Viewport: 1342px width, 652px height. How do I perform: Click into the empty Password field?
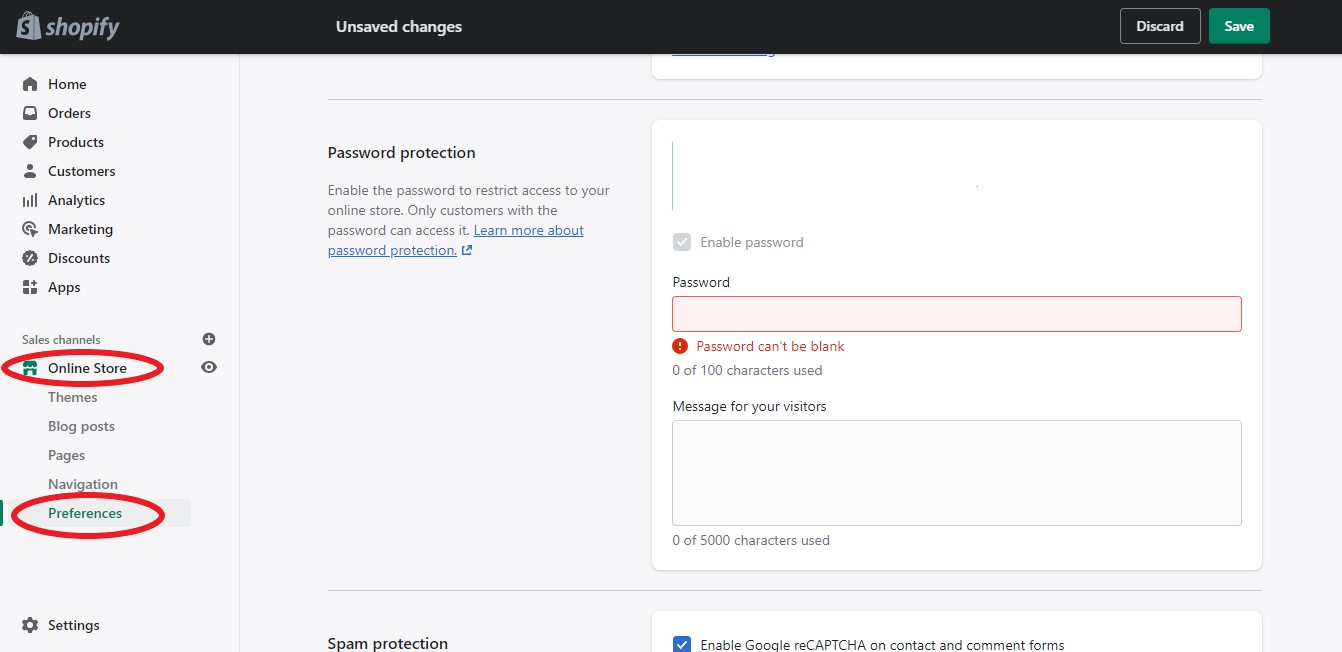coord(956,314)
